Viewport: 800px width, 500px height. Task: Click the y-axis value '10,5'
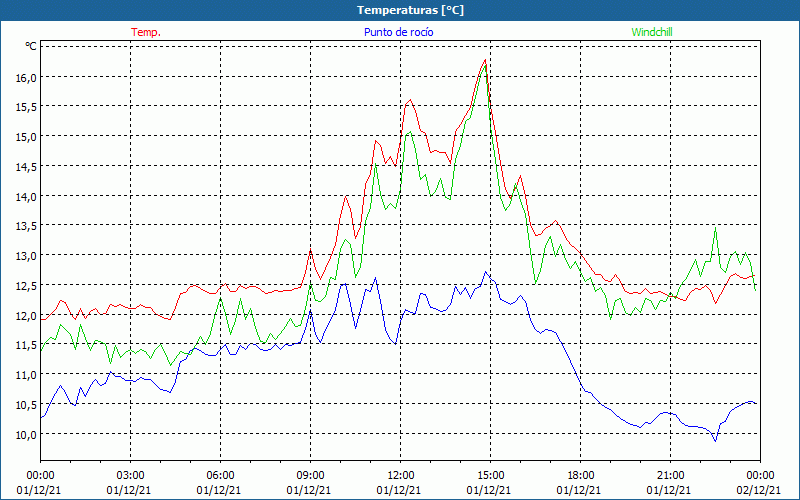click(x=27, y=405)
